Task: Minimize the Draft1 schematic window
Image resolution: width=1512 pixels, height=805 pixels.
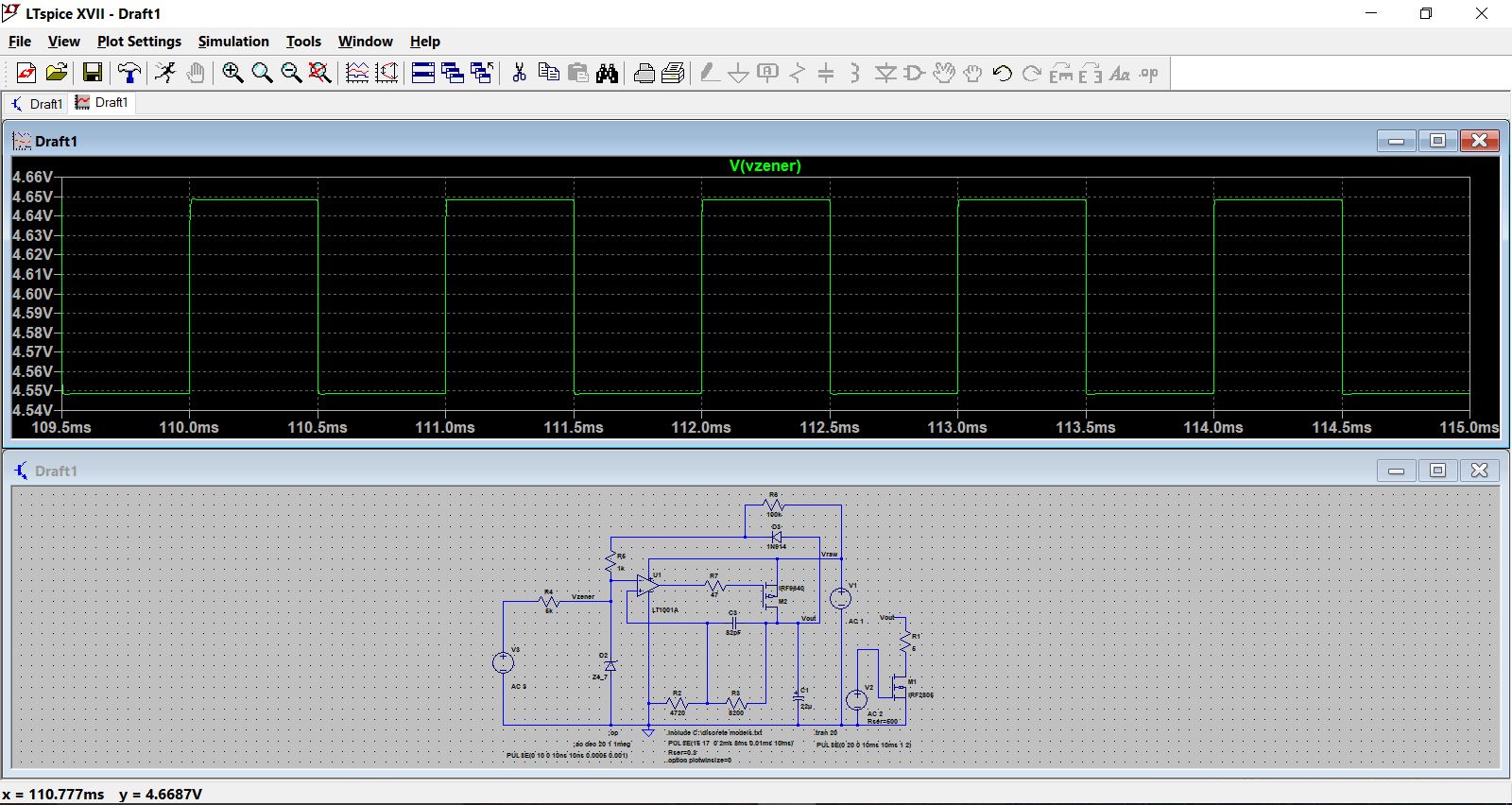Action: [x=1396, y=471]
